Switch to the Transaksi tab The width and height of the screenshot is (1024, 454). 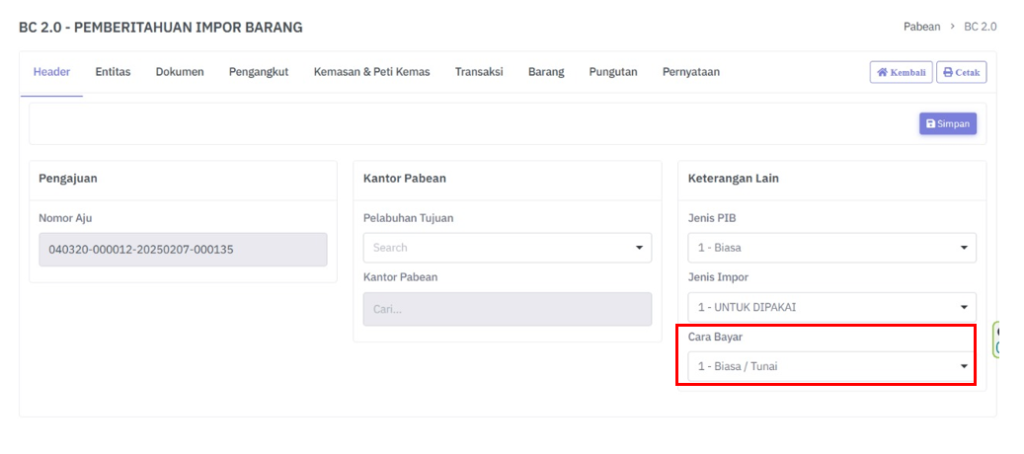tap(478, 72)
